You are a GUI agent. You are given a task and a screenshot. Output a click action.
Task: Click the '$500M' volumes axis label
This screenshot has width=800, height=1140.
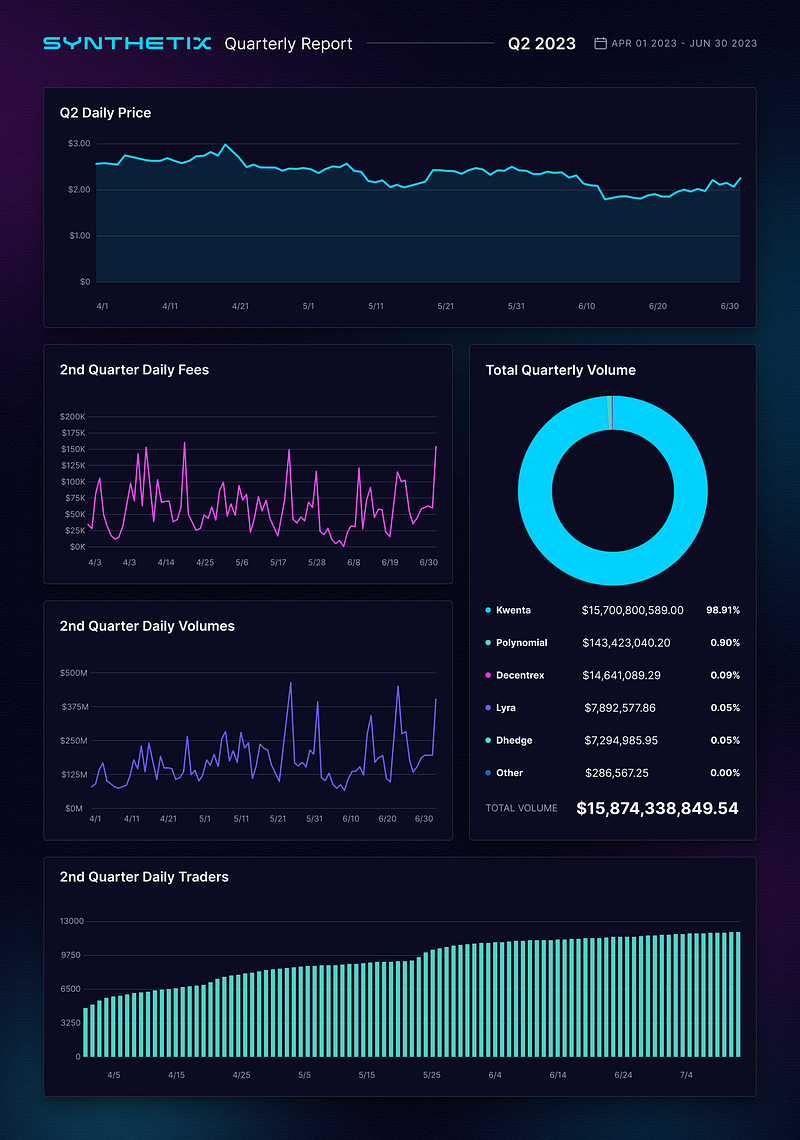(73, 673)
